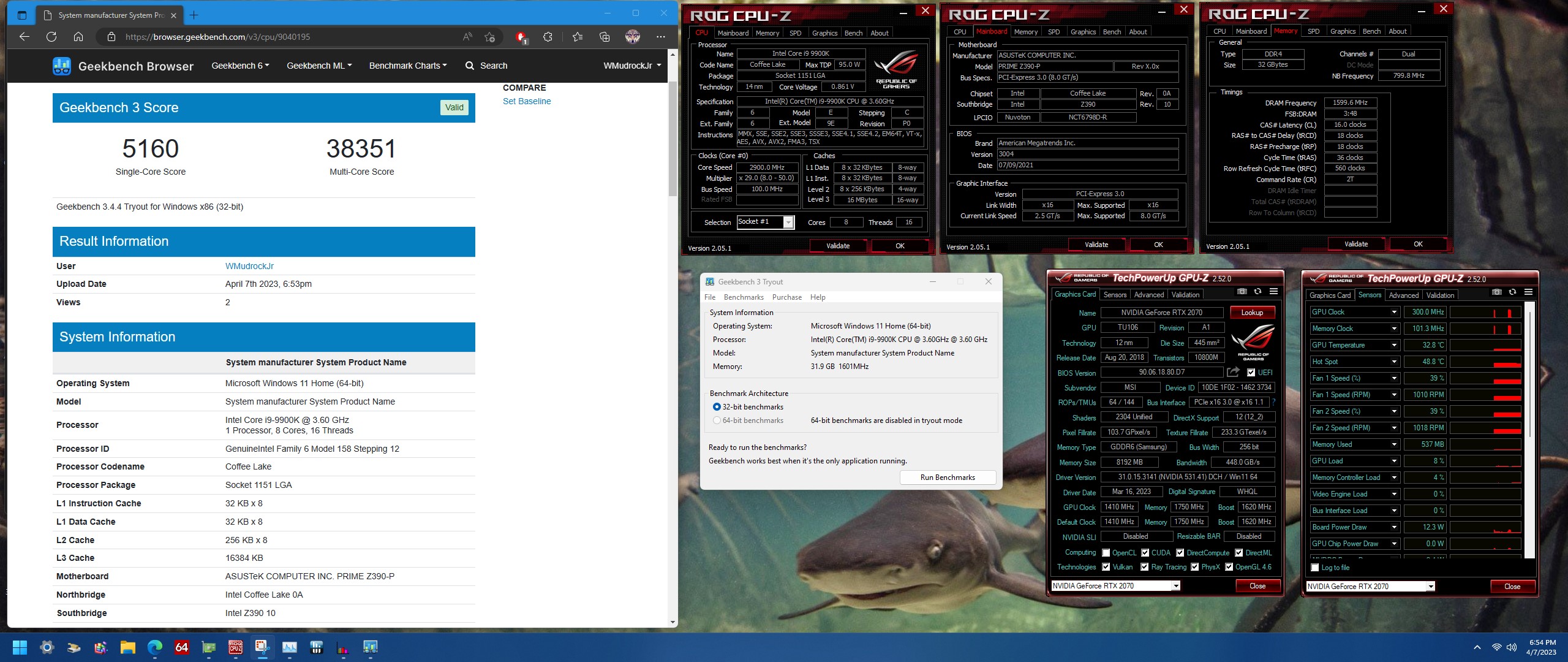Toggle the Ray Tracing checkbox

click(x=1144, y=567)
